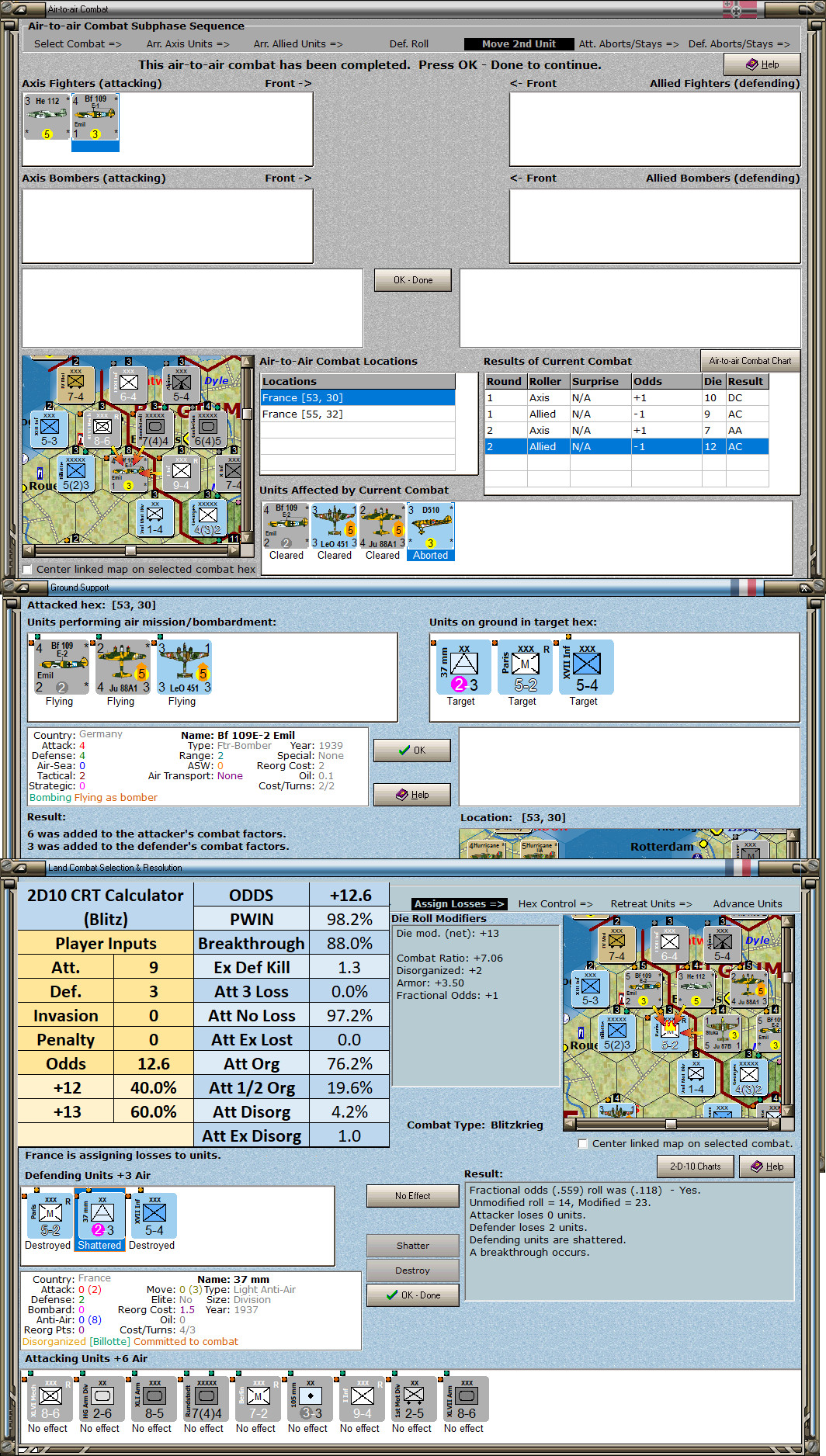This screenshot has width=826, height=1456.
Task: Select the He 112 fighter unit counter
Action: tap(47, 117)
